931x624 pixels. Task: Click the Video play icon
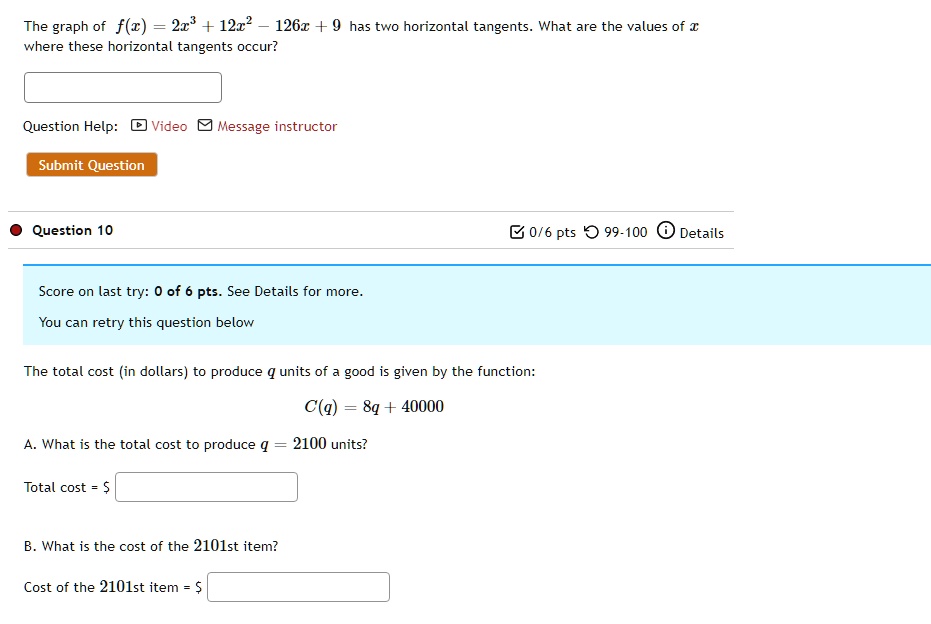tap(138, 125)
